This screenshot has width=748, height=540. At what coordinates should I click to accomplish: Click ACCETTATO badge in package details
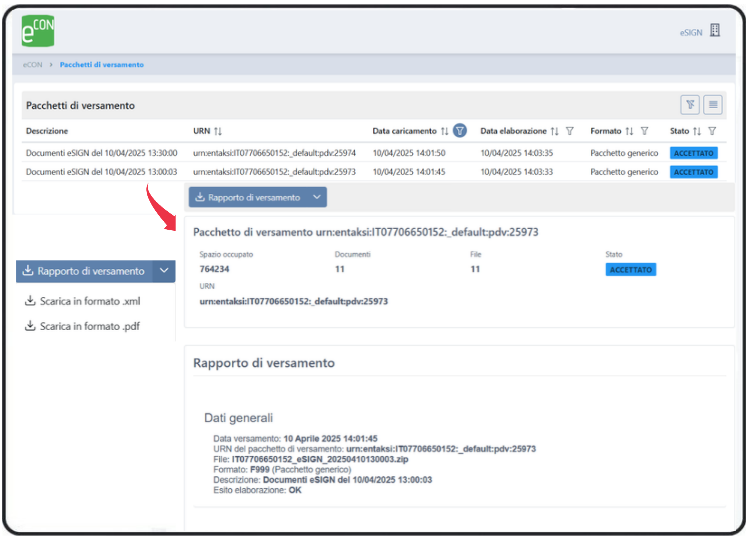[631, 270]
